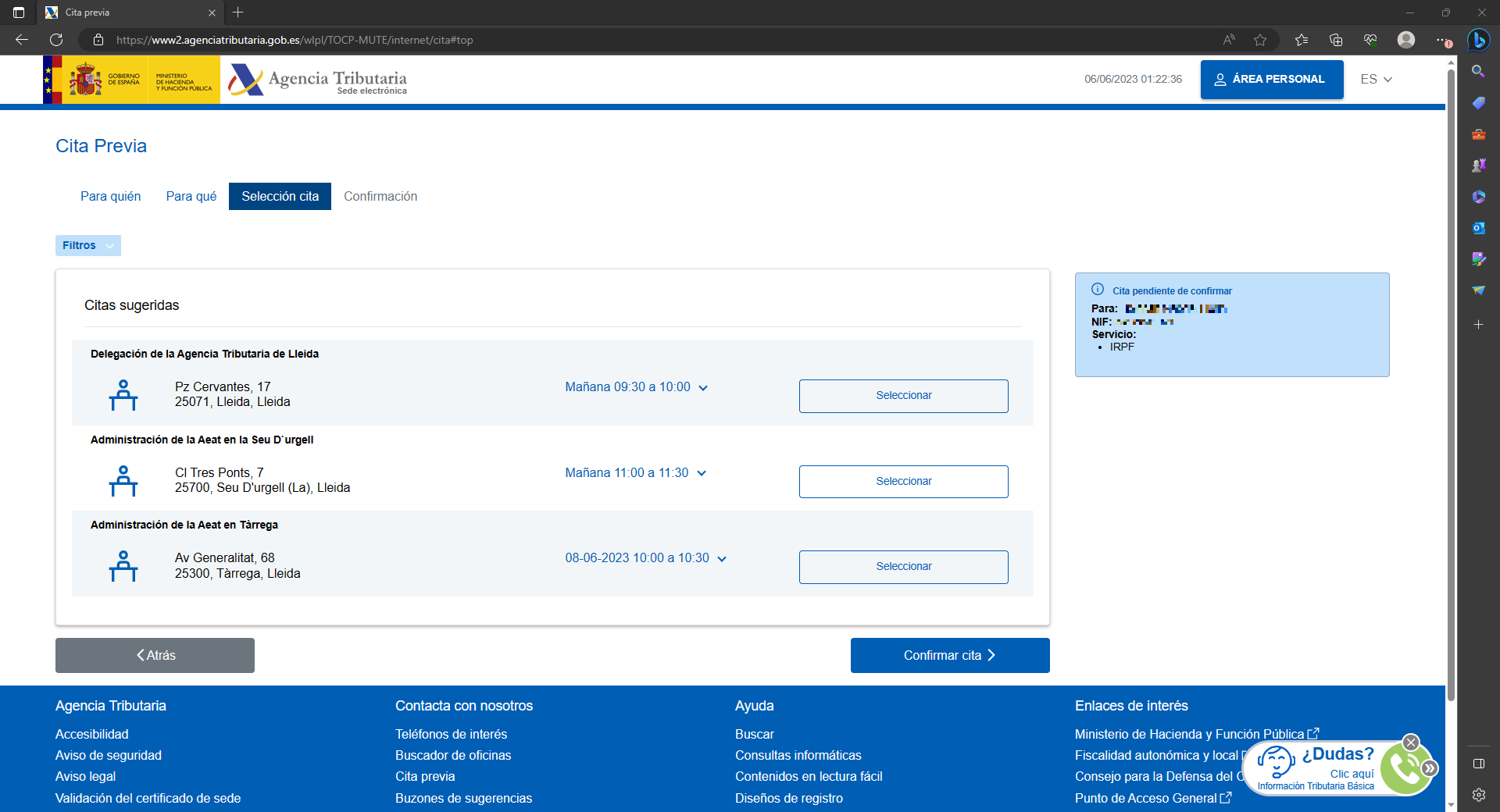This screenshot has height=812, width=1500.
Task: Open the Edge settings and more menu
Action: pyautogui.click(x=1443, y=40)
